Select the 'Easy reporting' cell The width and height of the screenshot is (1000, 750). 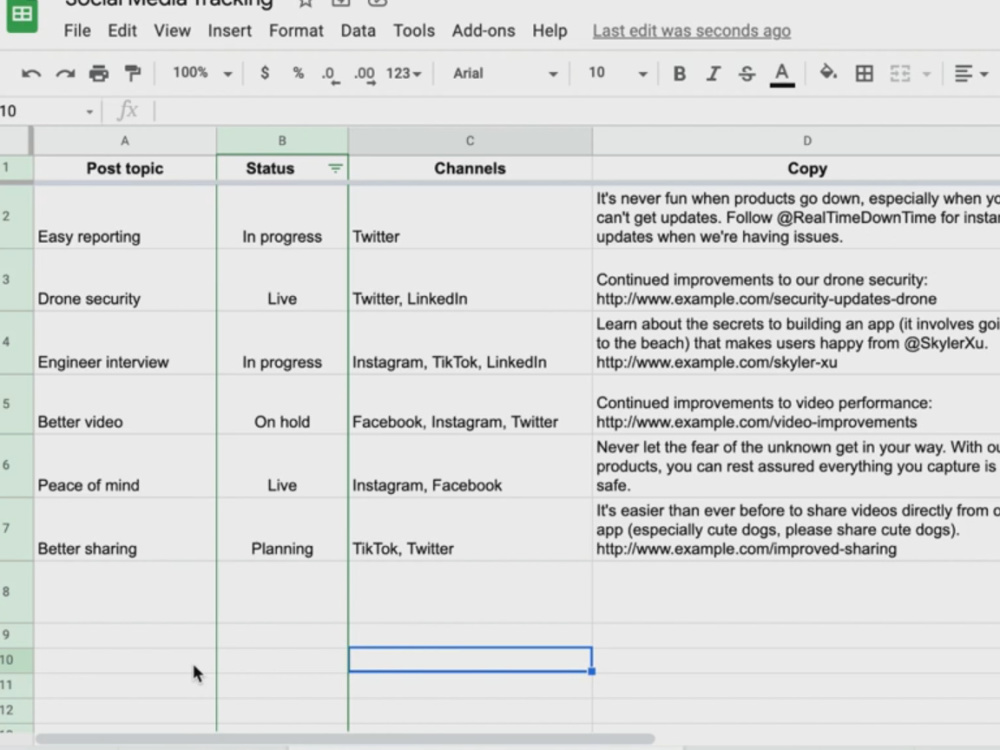(125, 217)
